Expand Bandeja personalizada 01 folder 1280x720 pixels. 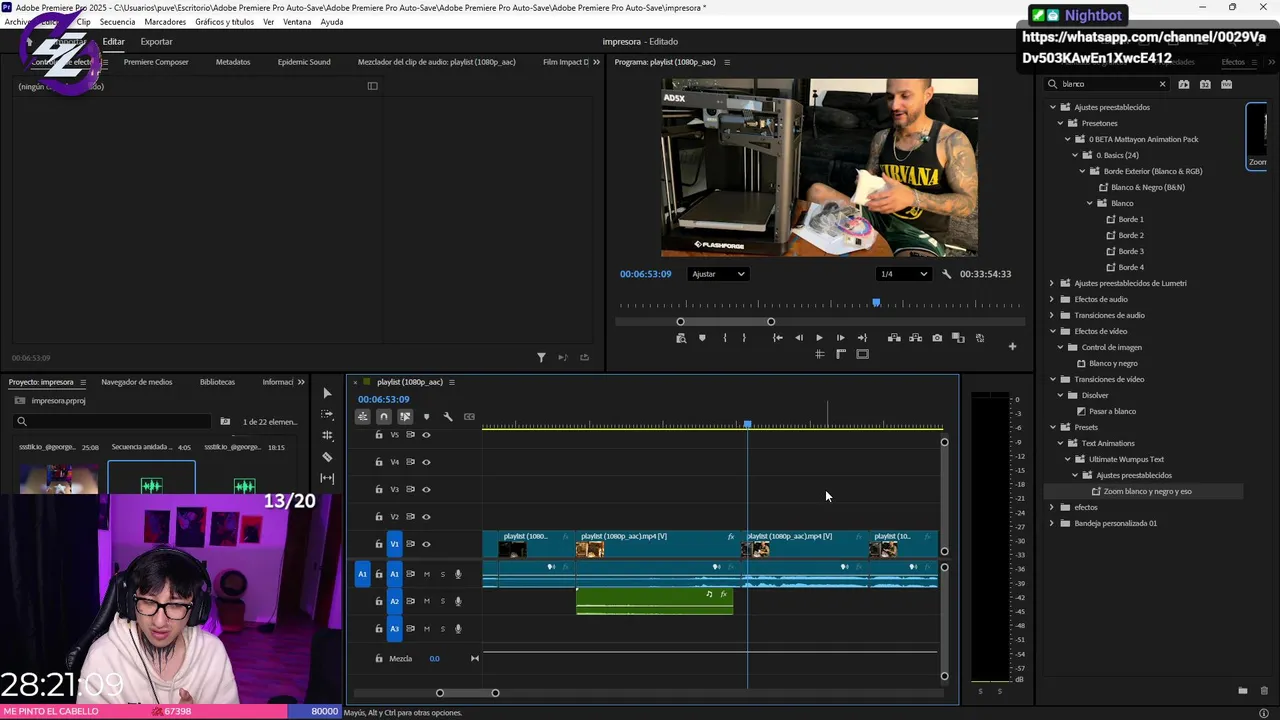[x=1052, y=523]
